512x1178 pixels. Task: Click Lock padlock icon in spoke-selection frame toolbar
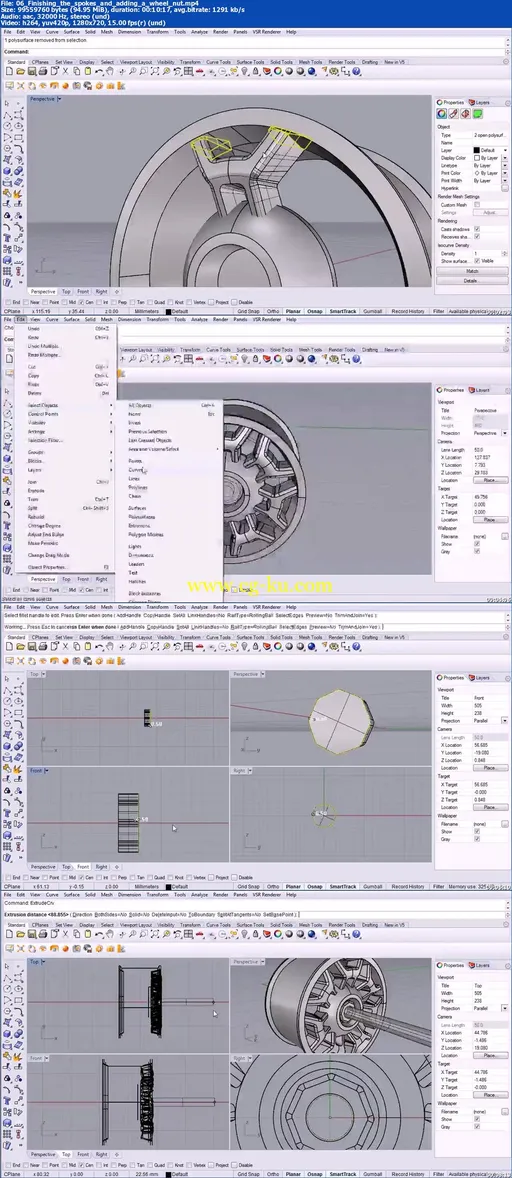coord(255,71)
